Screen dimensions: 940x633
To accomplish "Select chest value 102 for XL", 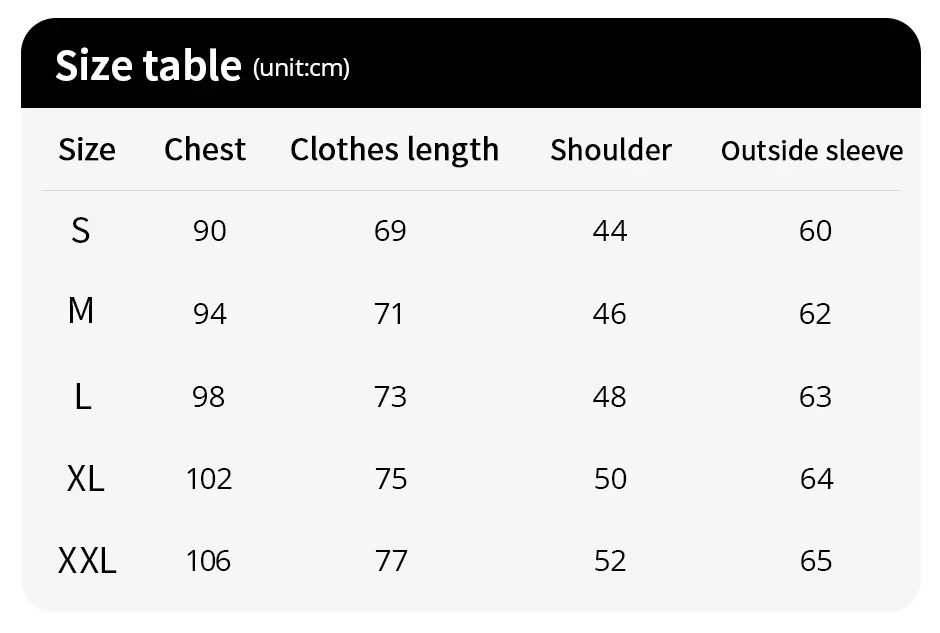I will [209, 479].
